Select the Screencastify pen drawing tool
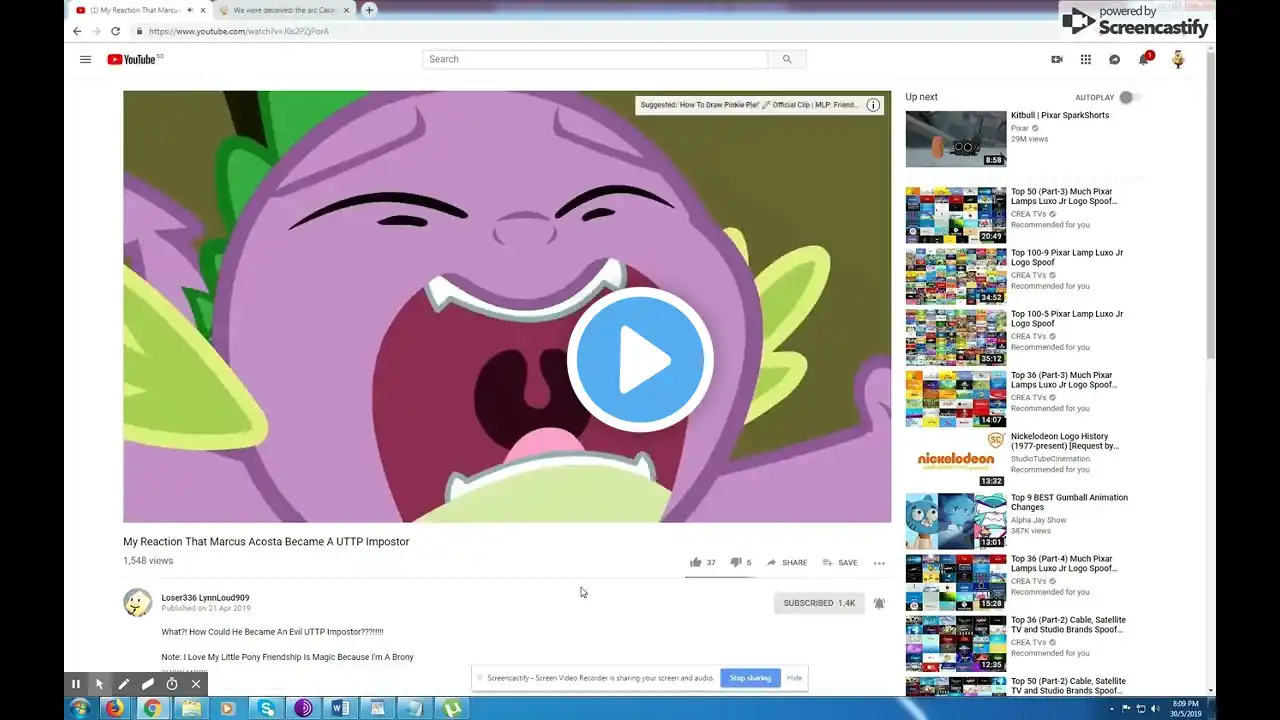This screenshot has width=1280, height=720. (x=124, y=684)
